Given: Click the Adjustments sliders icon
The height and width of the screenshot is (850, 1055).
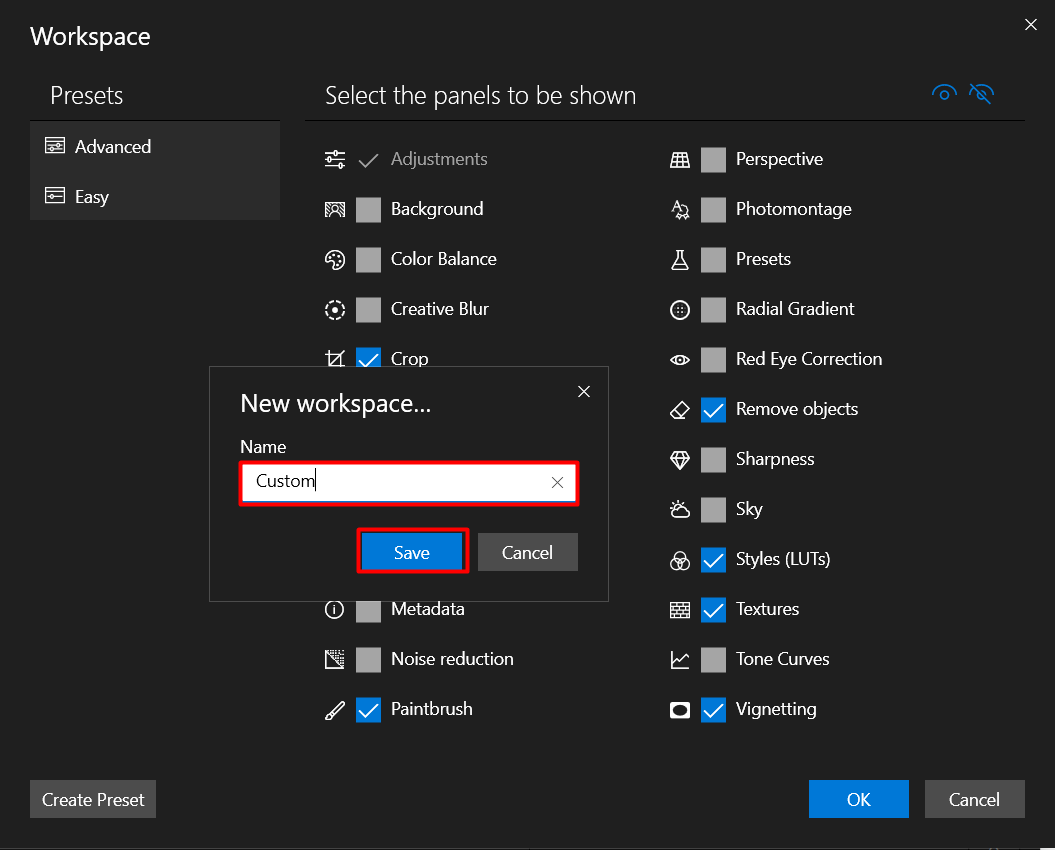Looking at the screenshot, I should pos(334,160).
